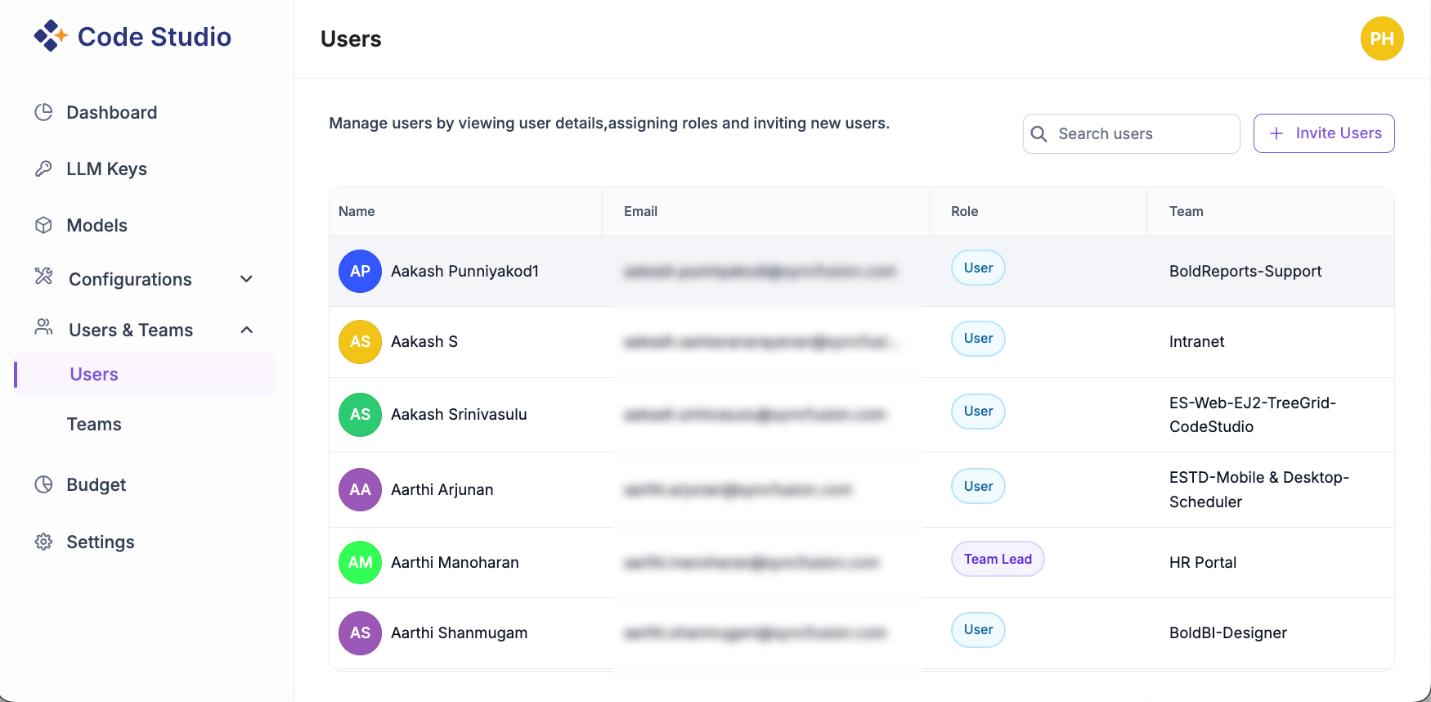Click the Code Studio logo
The height and width of the screenshot is (702, 1431).
(x=133, y=36)
